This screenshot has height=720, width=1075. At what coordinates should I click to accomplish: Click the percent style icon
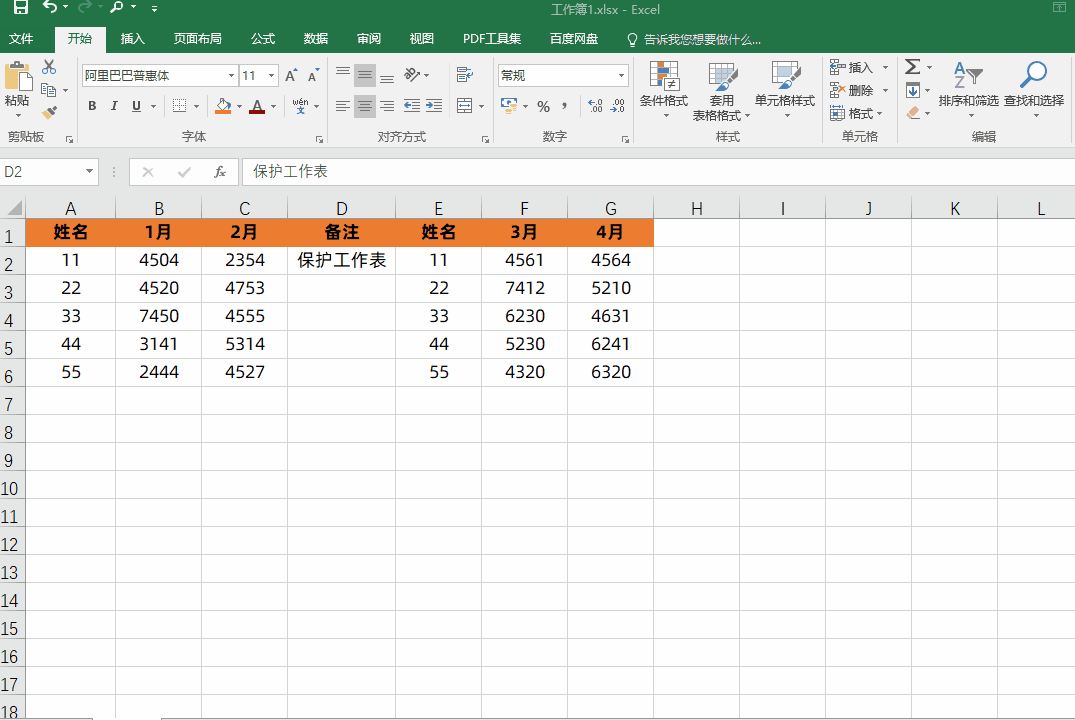point(543,106)
